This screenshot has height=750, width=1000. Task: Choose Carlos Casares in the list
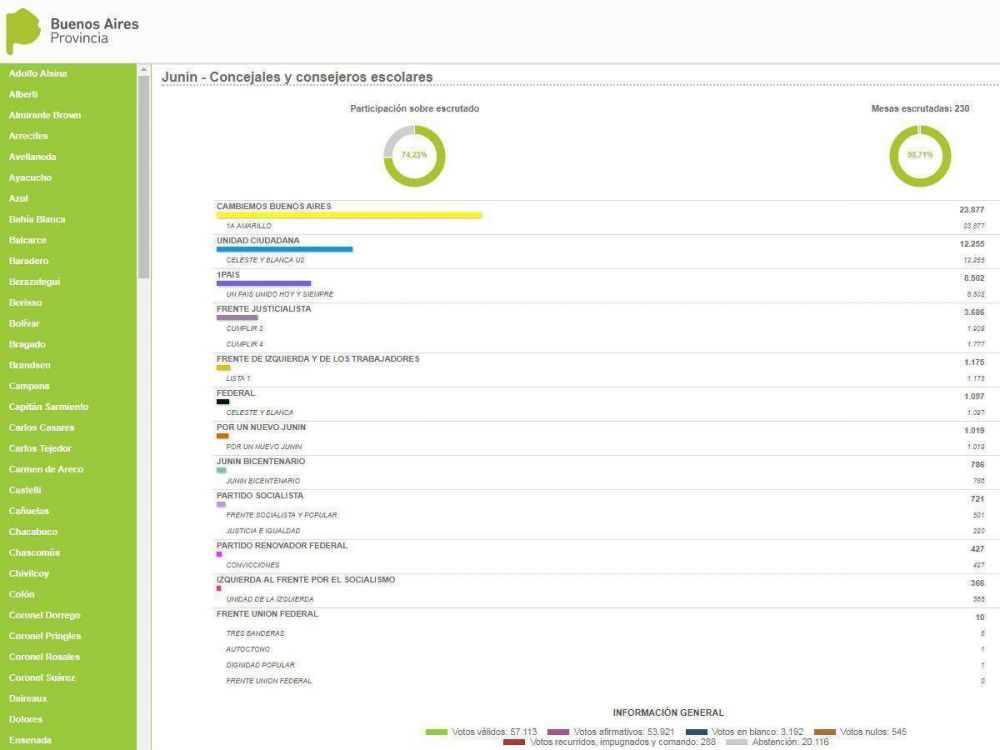41,428
